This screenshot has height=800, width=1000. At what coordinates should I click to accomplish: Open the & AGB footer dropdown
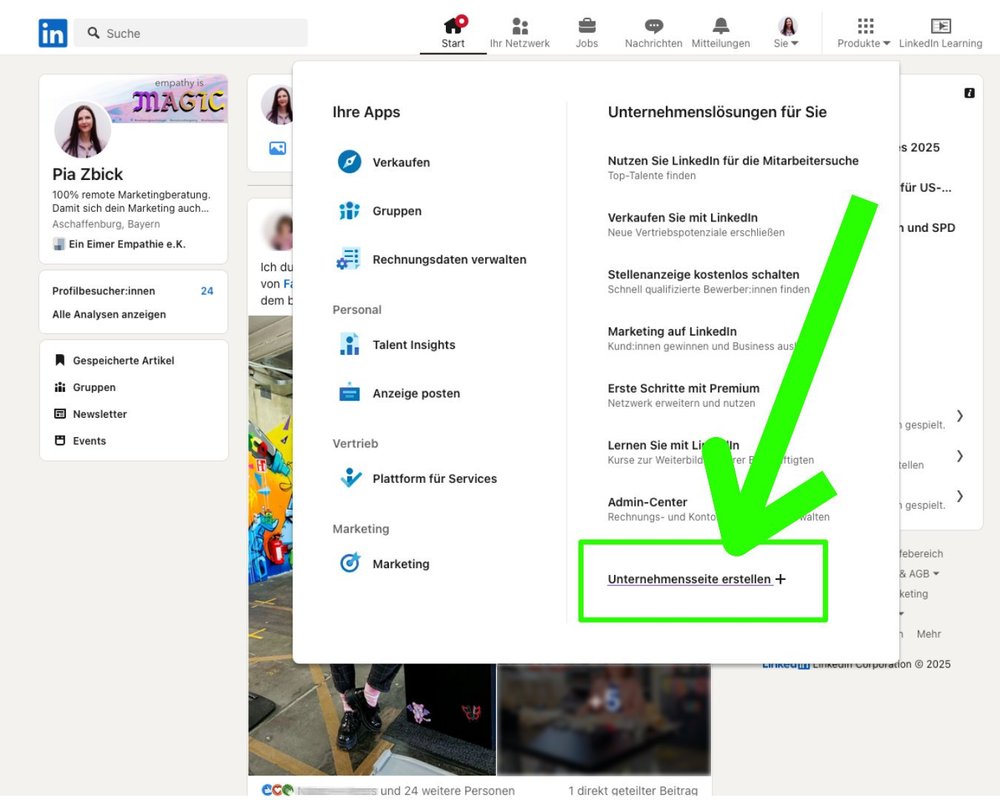click(919, 574)
